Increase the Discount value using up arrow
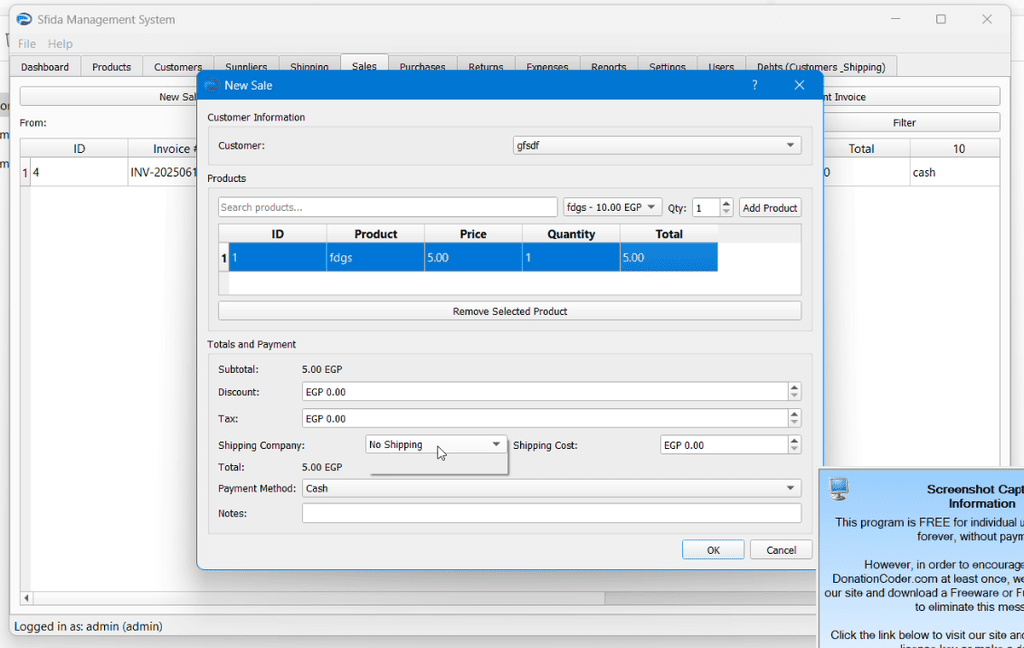This screenshot has width=1024, height=648. click(794, 388)
